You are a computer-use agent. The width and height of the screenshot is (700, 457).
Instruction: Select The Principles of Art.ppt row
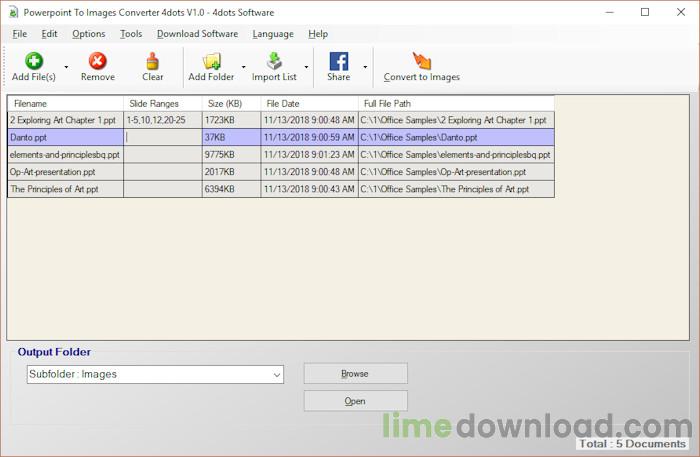click(281, 189)
